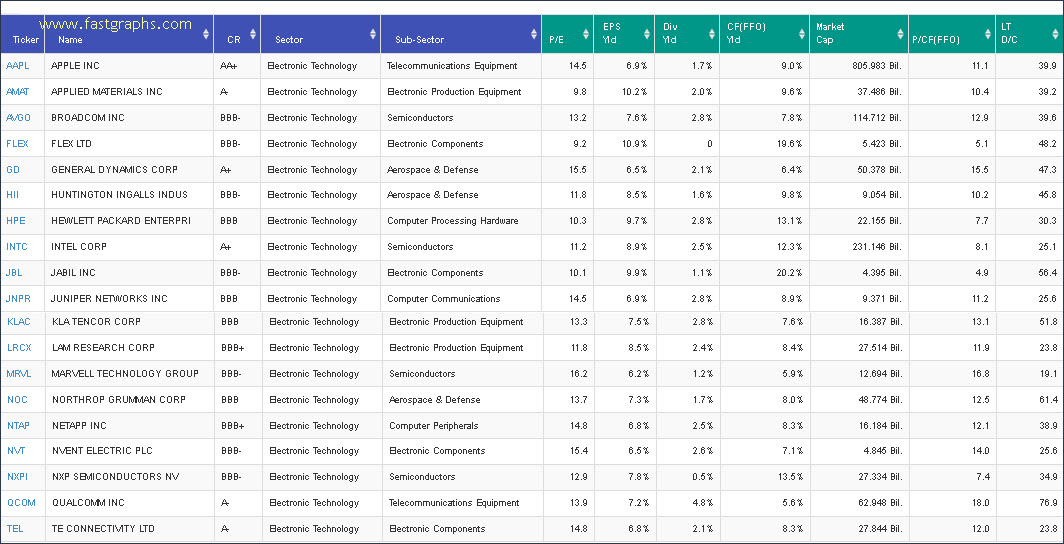Screen dimensions: 1064x544
Task: Open the MRVL ticker link
Action: [18, 374]
